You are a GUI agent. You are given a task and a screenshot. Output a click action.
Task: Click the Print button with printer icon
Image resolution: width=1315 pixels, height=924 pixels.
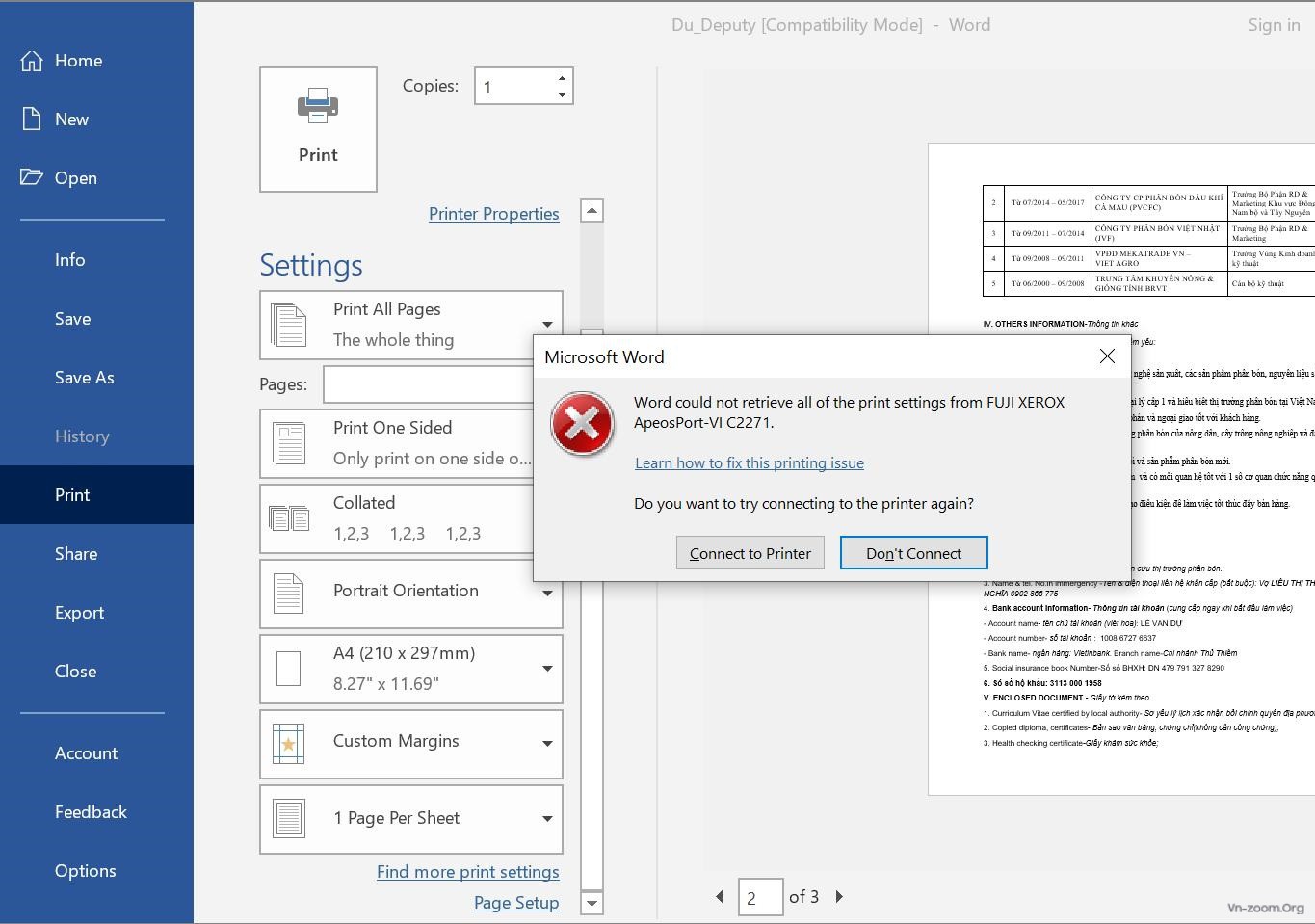[318, 129]
